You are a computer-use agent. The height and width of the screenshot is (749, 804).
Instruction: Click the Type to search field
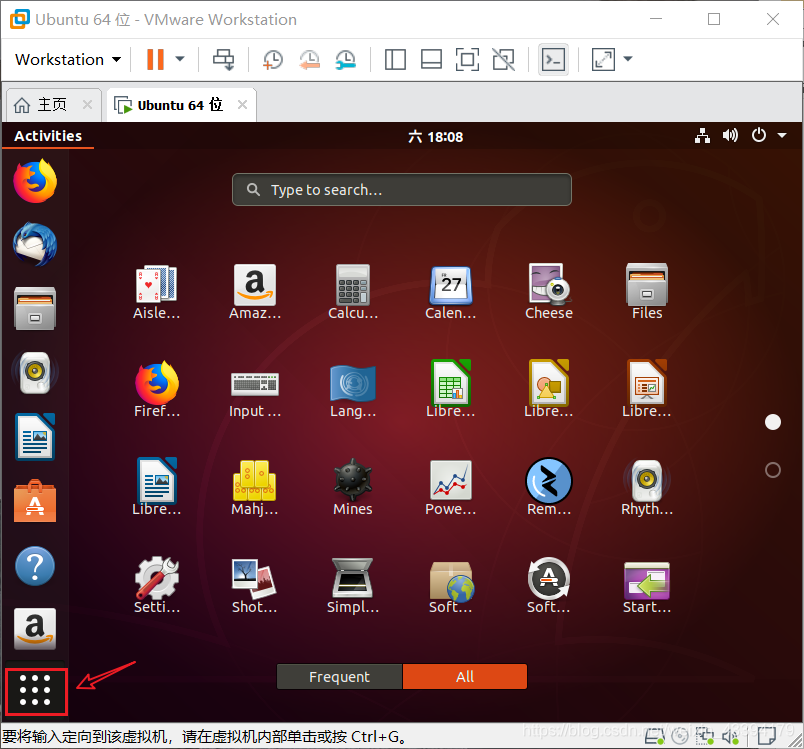pos(402,190)
